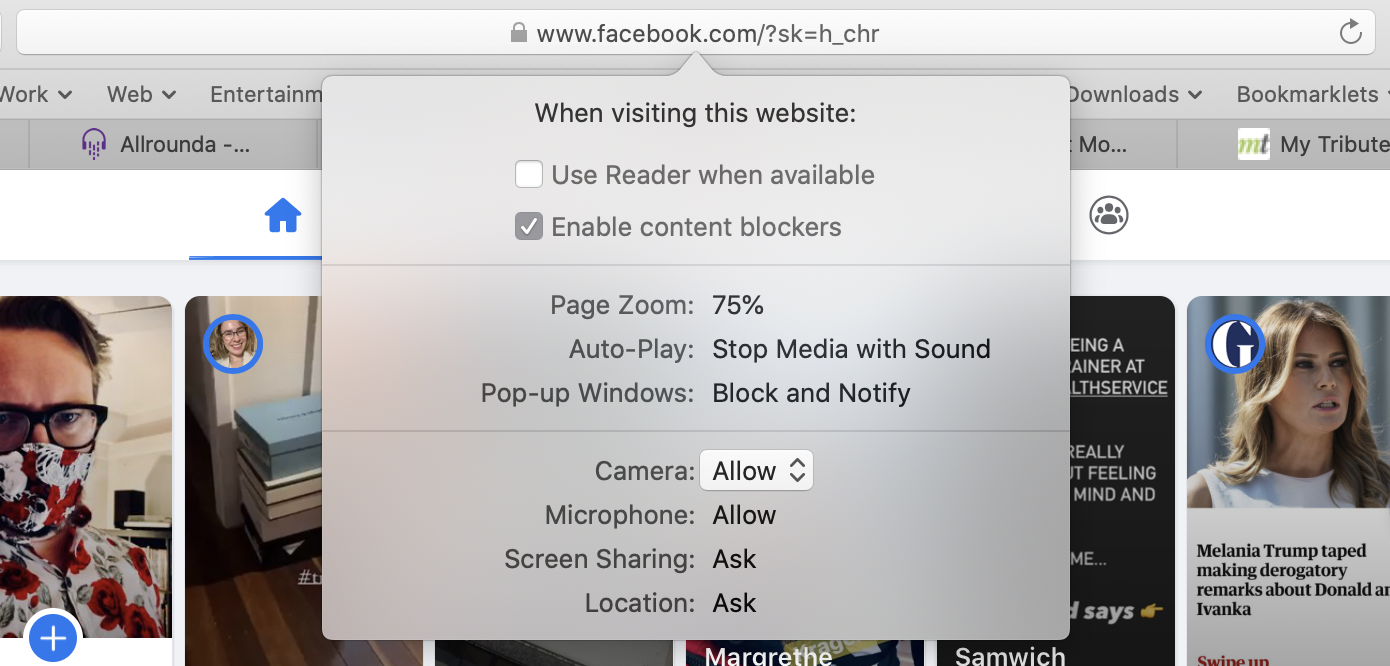Open the Facebook Home icon
Viewport: 1390px width, 666px height.
(283, 215)
